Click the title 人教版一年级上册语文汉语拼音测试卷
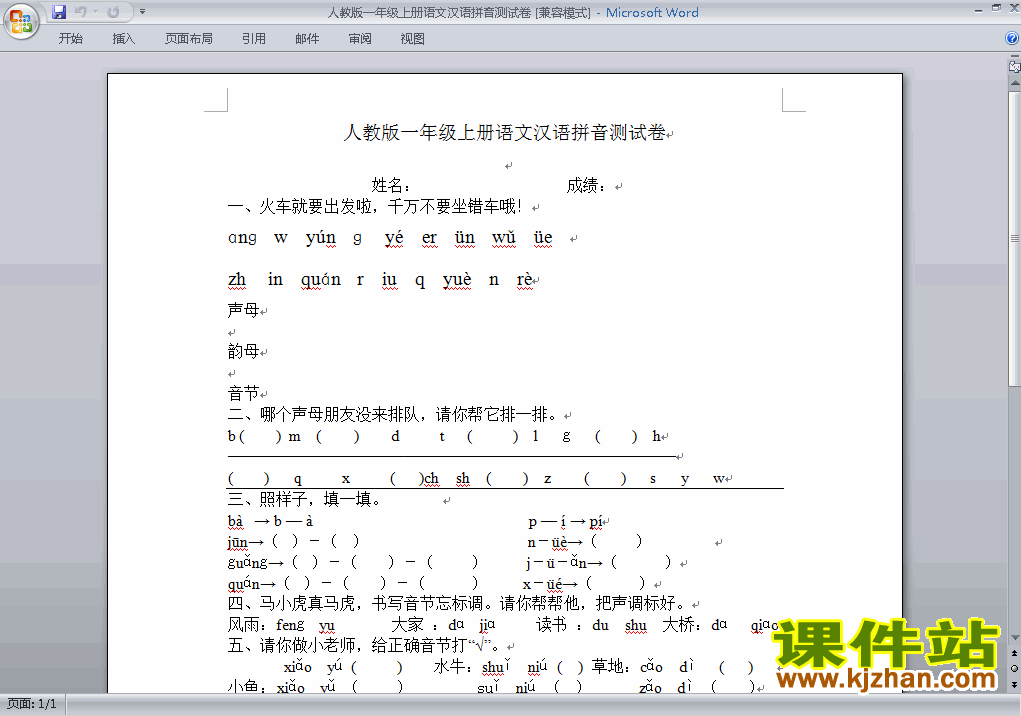 tap(505, 133)
